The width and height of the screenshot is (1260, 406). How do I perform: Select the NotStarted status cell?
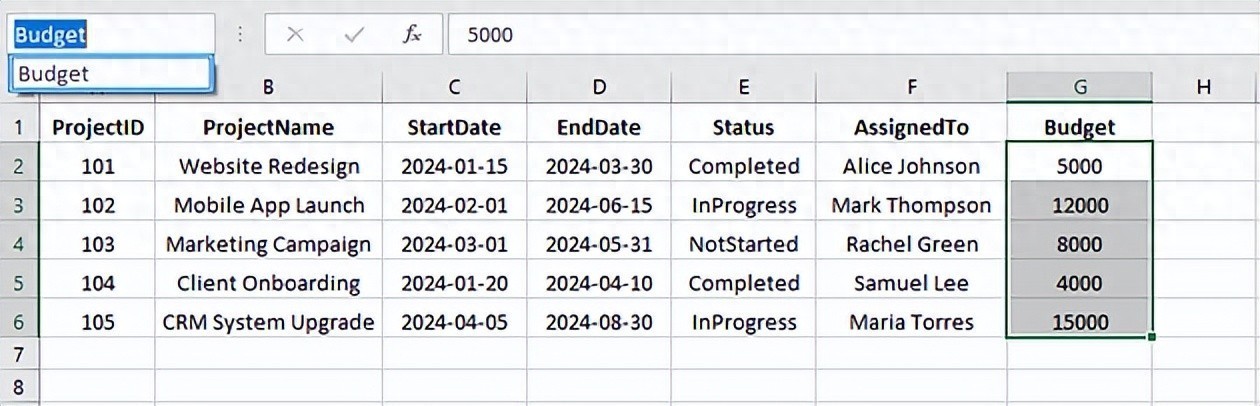tap(743, 244)
